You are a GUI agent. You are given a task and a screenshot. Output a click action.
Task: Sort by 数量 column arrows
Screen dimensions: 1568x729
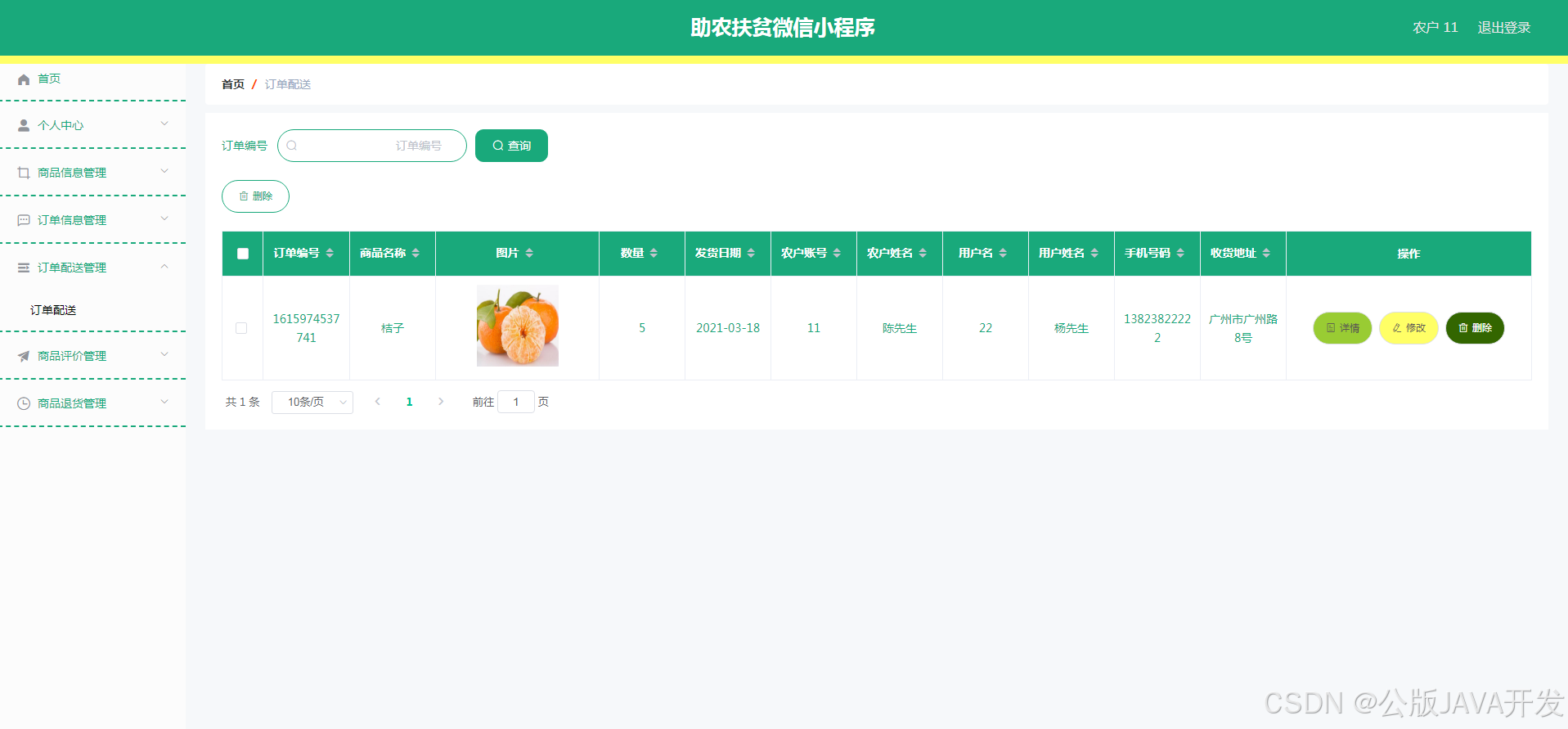coord(654,254)
